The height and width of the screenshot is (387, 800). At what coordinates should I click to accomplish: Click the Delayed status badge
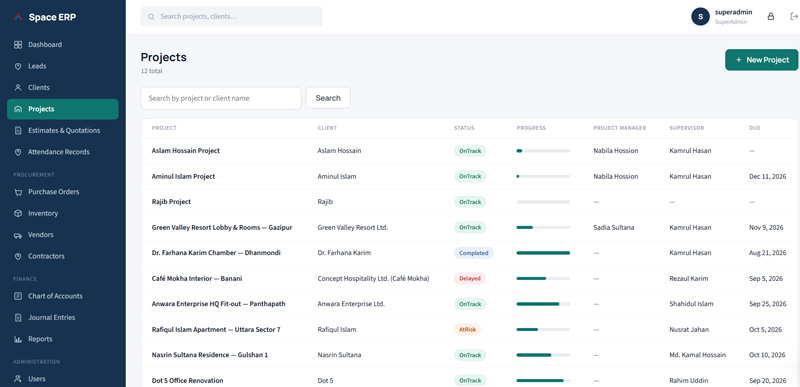[470, 278]
